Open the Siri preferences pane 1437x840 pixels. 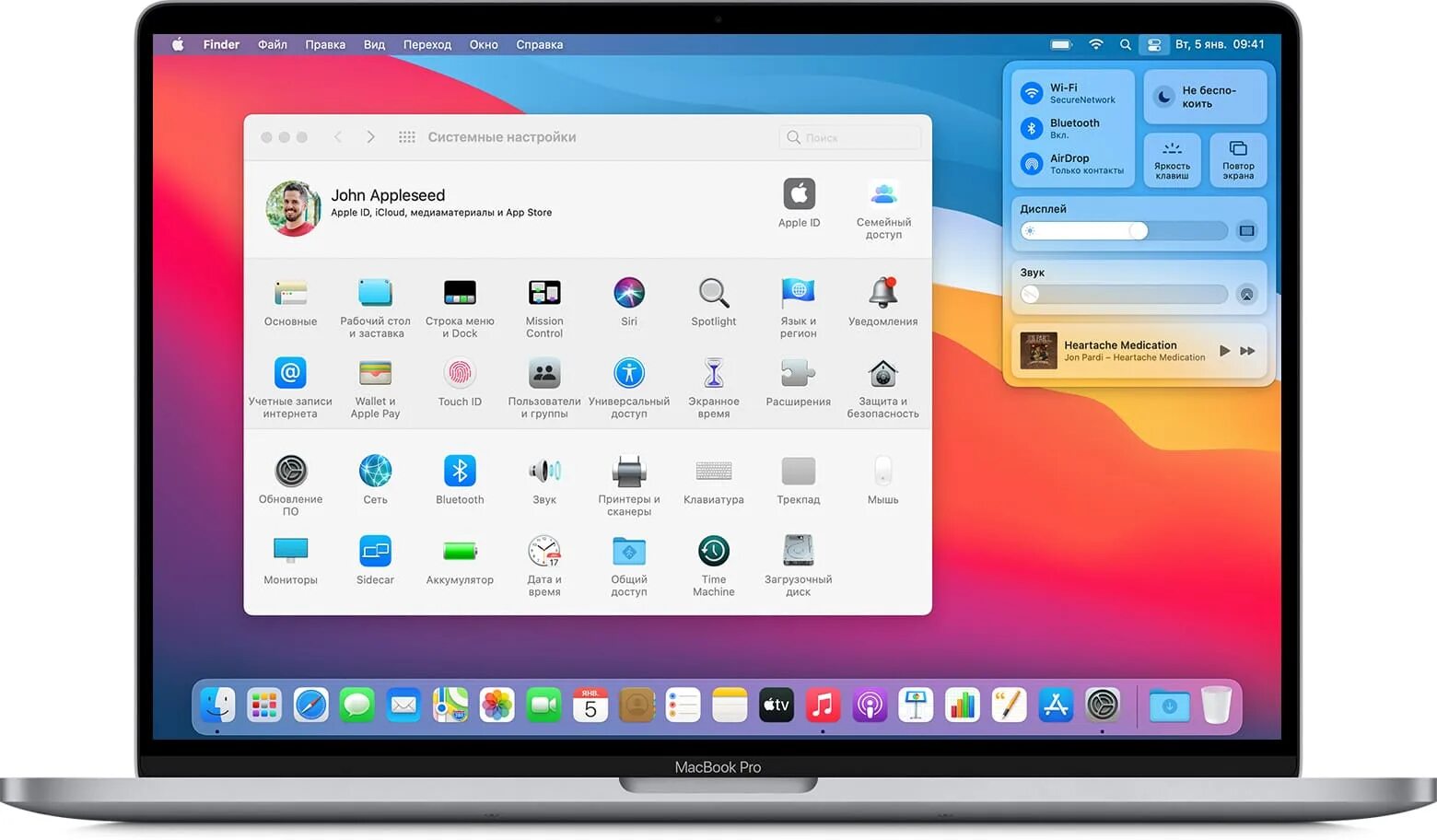click(x=629, y=293)
